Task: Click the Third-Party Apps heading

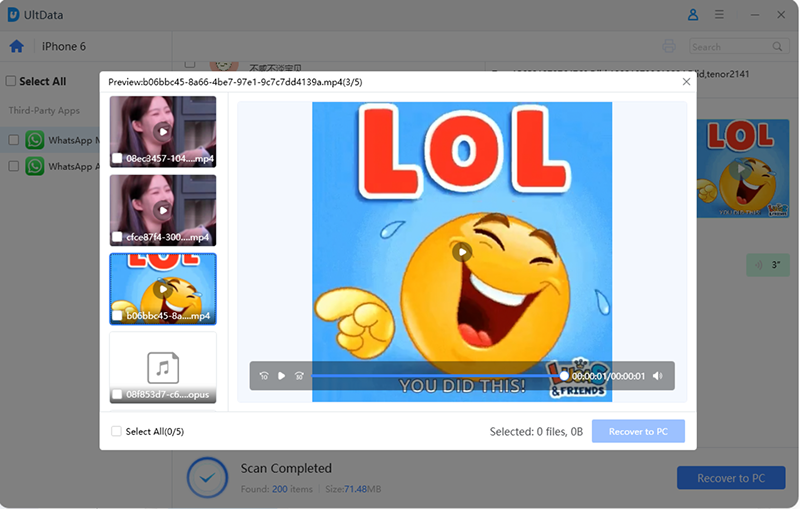Action: (x=44, y=111)
